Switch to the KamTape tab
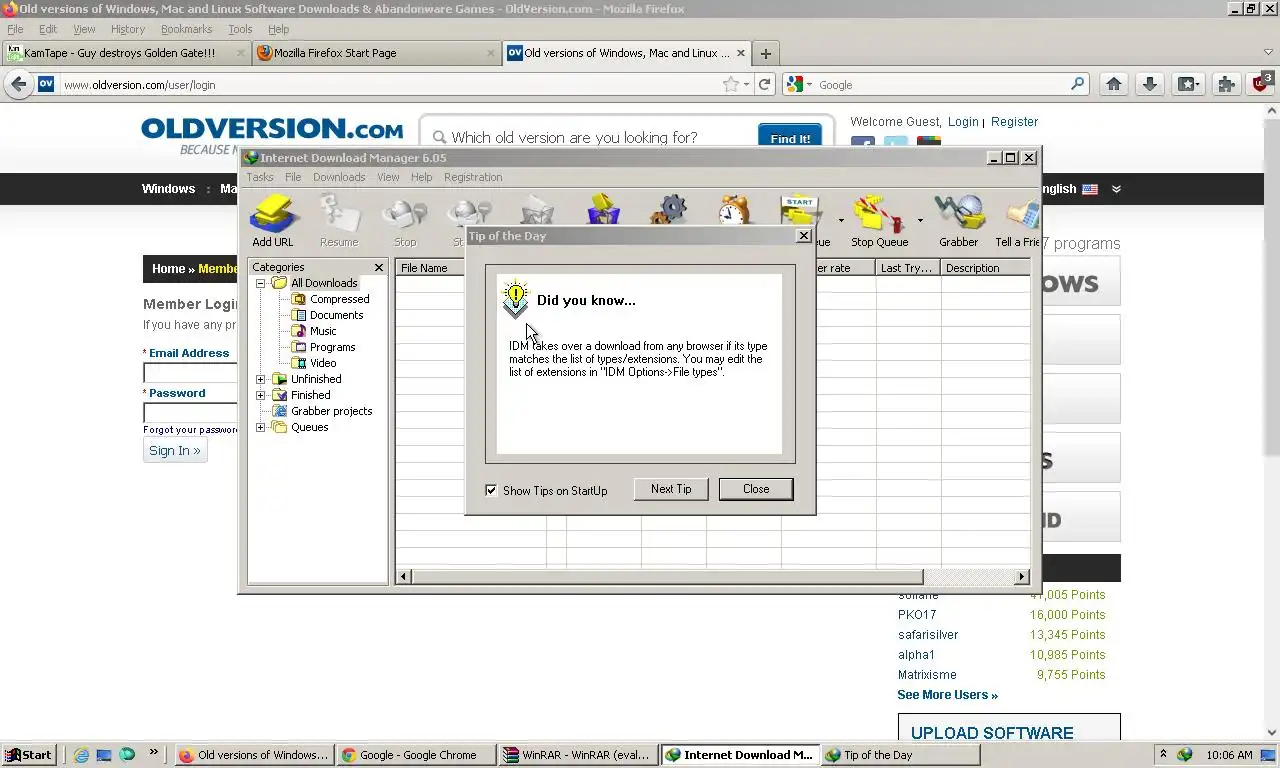Viewport: 1280px width, 768px height. point(126,53)
